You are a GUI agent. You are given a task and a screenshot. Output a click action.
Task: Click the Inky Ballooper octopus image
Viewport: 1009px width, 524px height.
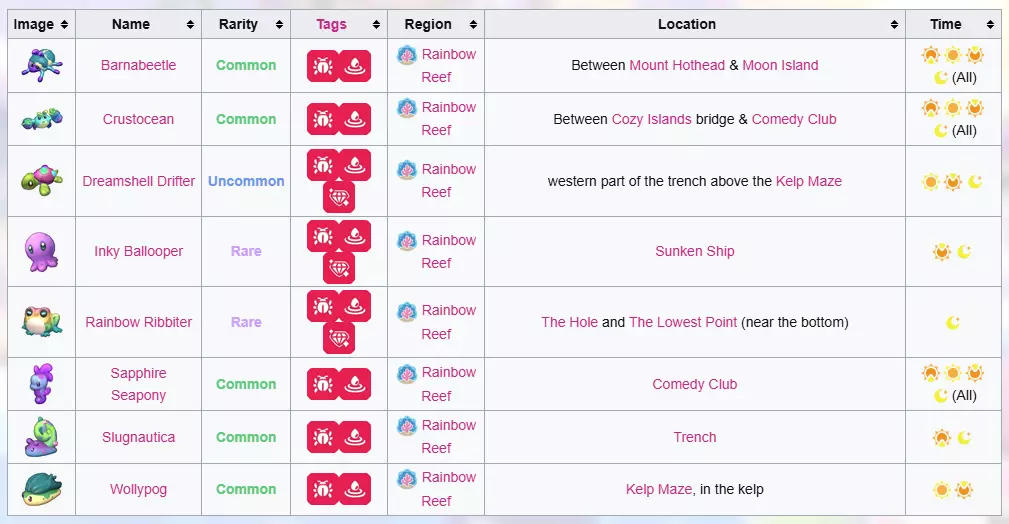[x=41, y=251]
